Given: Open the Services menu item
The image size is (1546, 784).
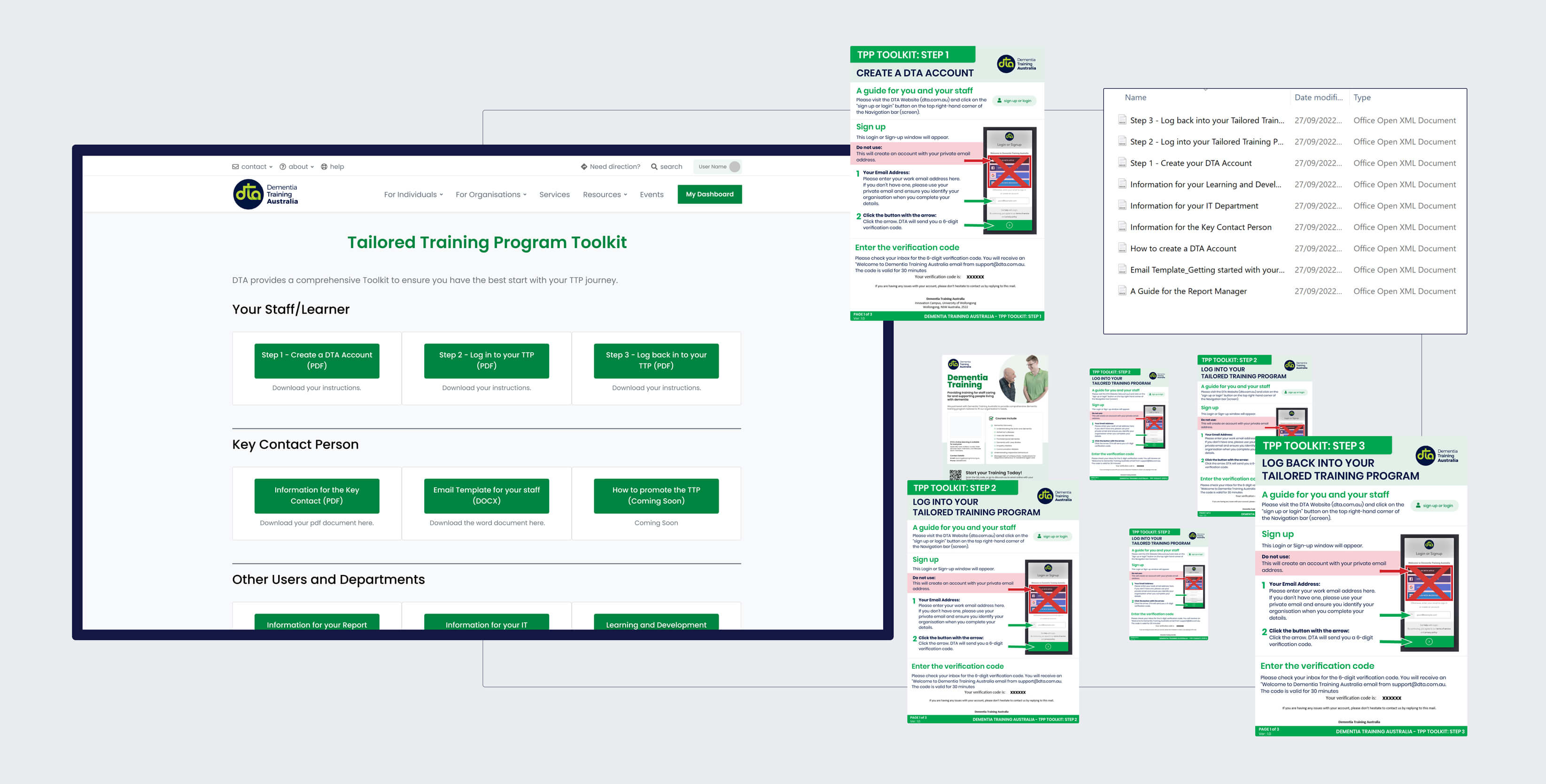Looking at the screenshot, I should point(554,194).
